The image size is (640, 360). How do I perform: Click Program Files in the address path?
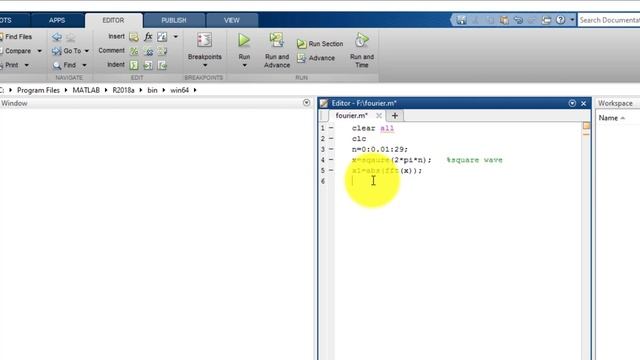pos(38,90)
